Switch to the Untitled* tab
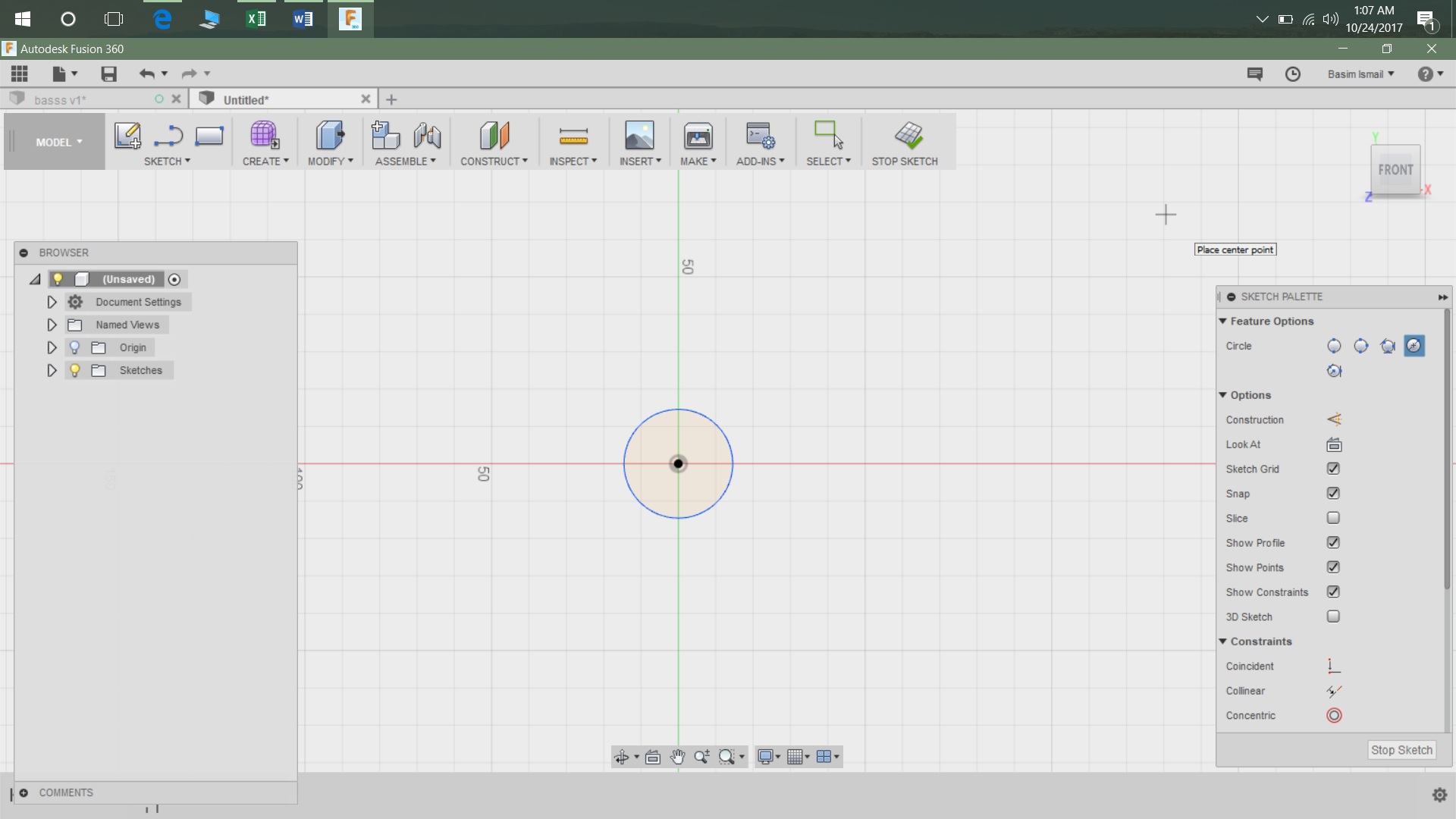 point(282,99)
